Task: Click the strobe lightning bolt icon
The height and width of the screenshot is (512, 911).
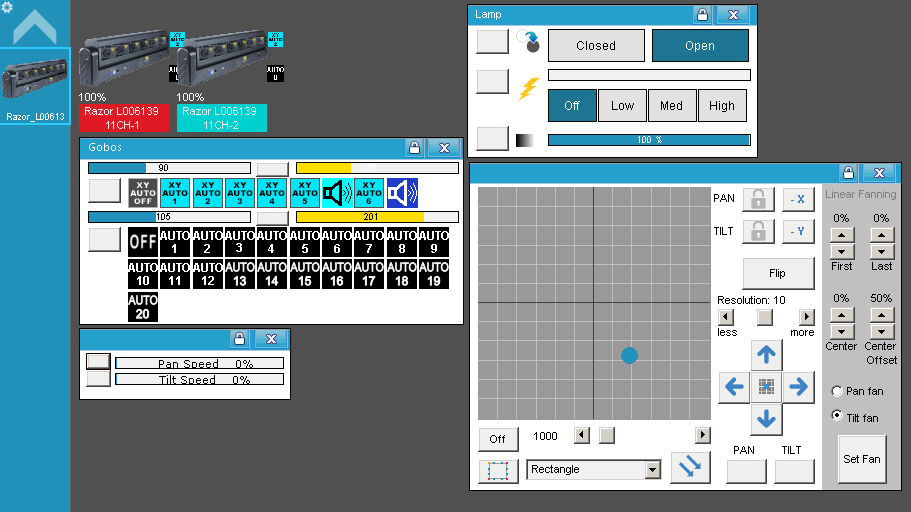Action: [528, 88]
